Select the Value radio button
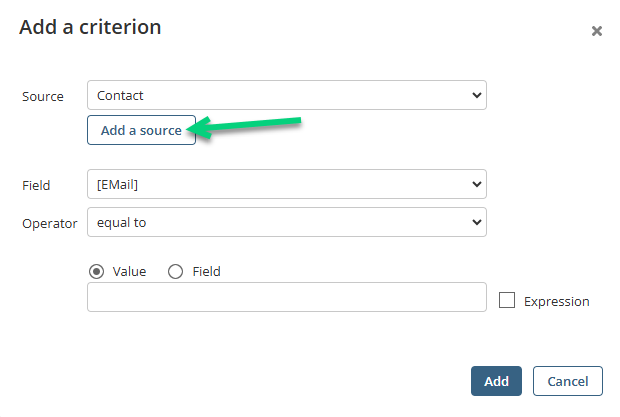Viewport: 620px width, 417px height. pos(96,272)
